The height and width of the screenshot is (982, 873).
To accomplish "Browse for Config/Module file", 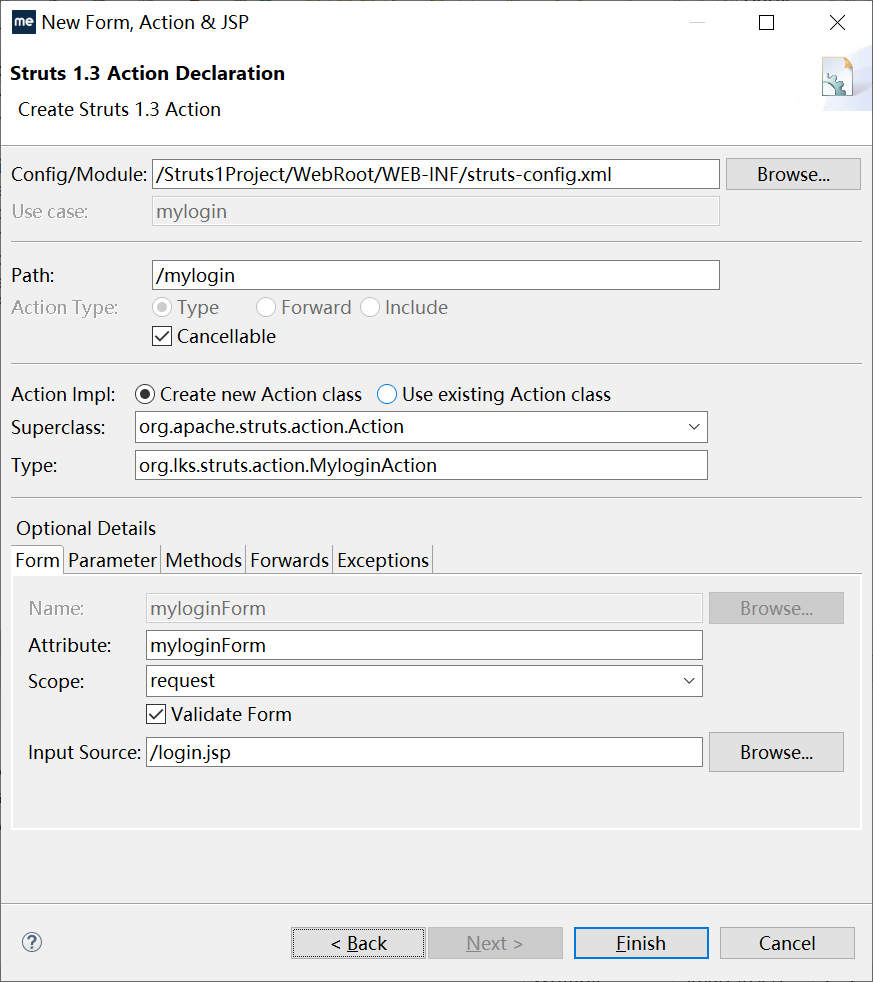I will pyautogui.click(x=793, y=174).
